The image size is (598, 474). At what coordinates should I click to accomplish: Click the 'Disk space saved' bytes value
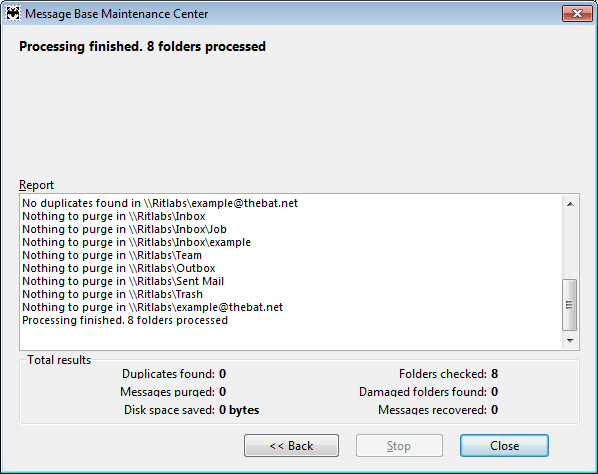point(239,410)
